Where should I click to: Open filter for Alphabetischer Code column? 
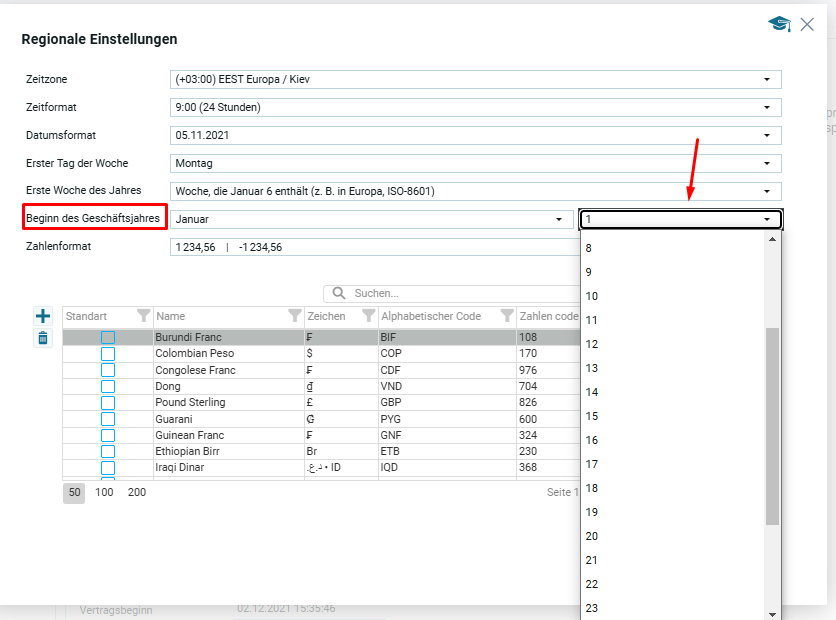[x=506, y=316]
